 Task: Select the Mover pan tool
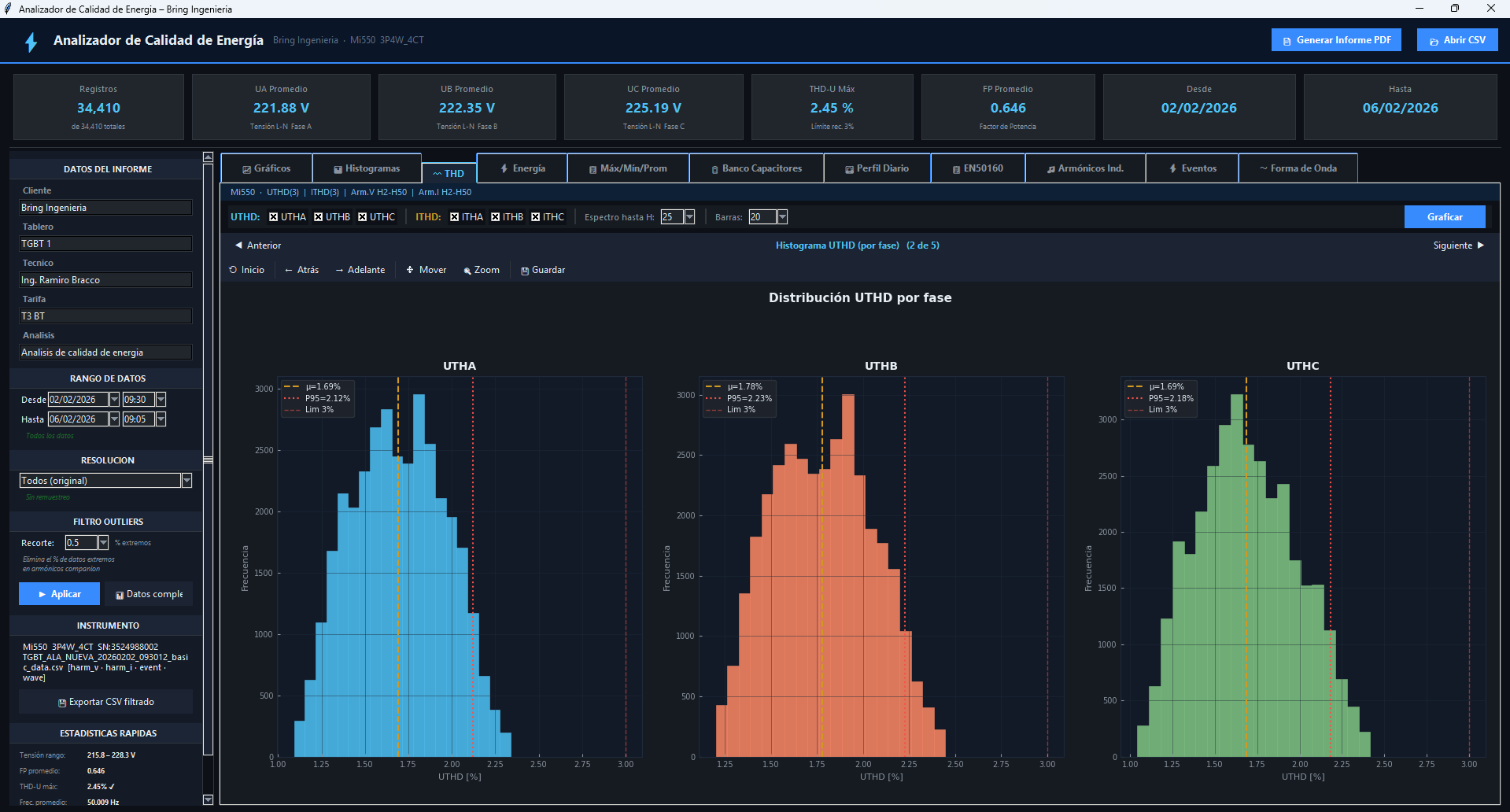coord(426,270)
